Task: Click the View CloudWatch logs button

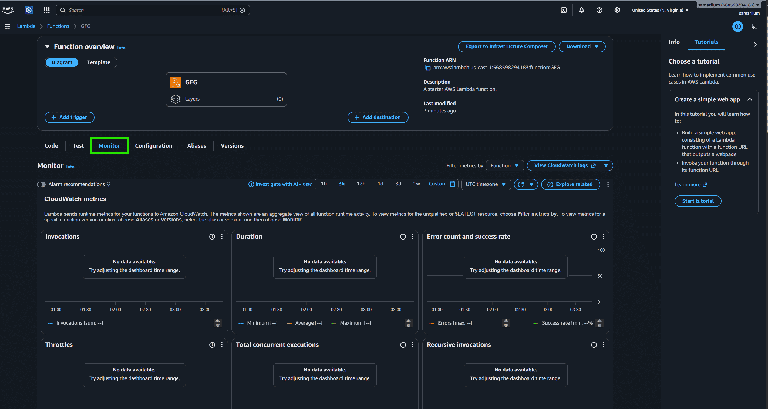Action: pyautogui.click(x=564, y=166)
